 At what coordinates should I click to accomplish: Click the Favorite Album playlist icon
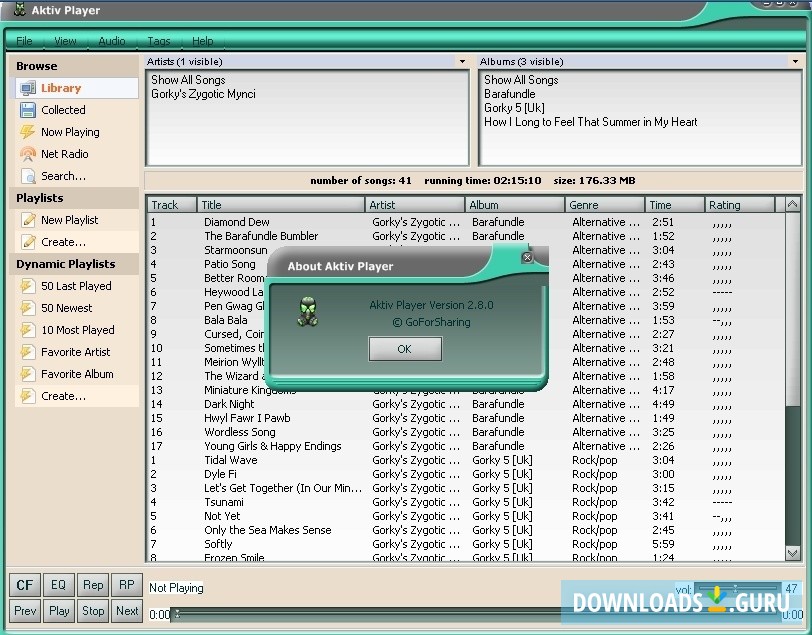[27, 374]
